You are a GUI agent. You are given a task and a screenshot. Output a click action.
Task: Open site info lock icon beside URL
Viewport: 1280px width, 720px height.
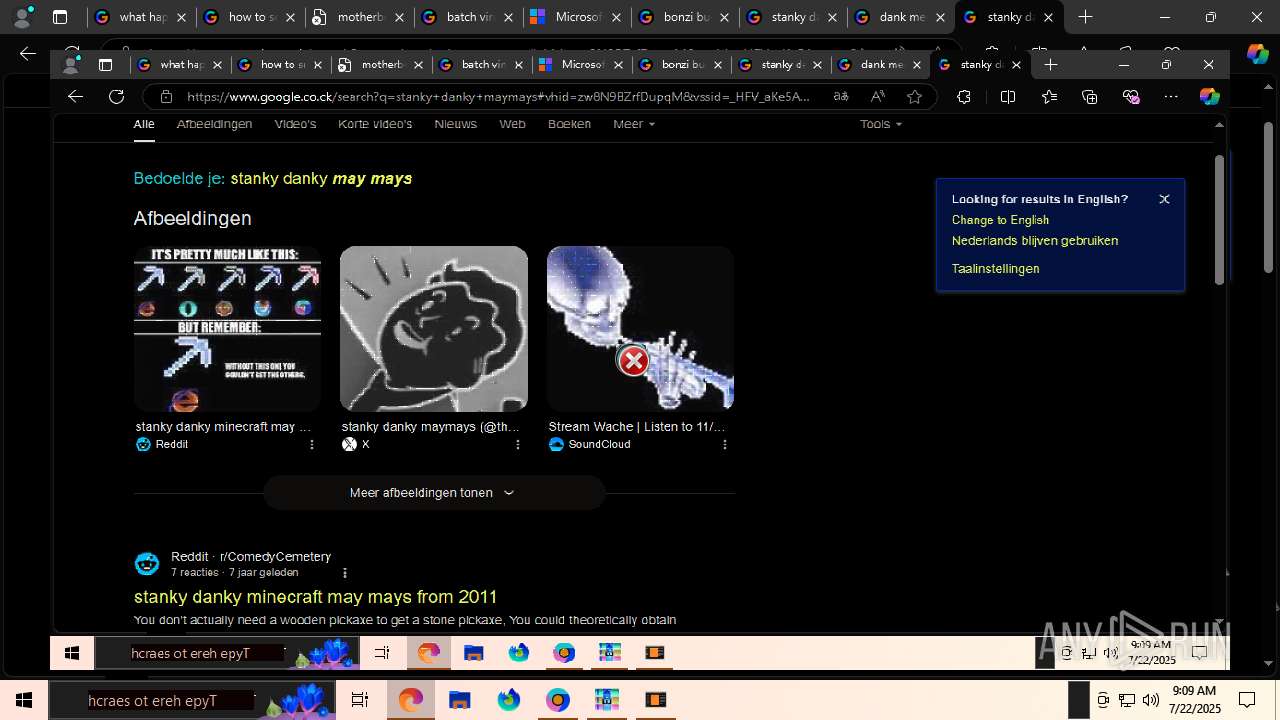[x=166, y=96]
